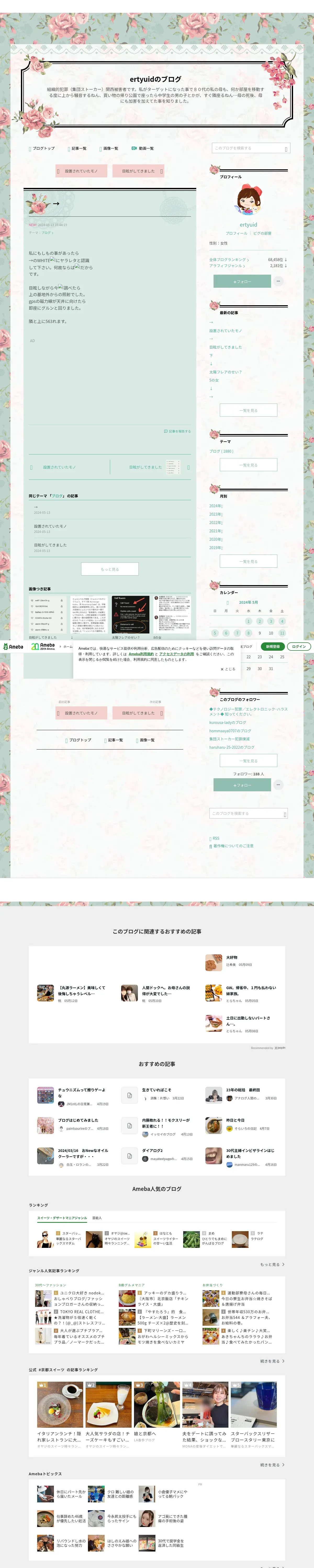This screenshot has height=1568, width=314.
Task: Click the top このブログを検索する search field
Action: (251, 148)
